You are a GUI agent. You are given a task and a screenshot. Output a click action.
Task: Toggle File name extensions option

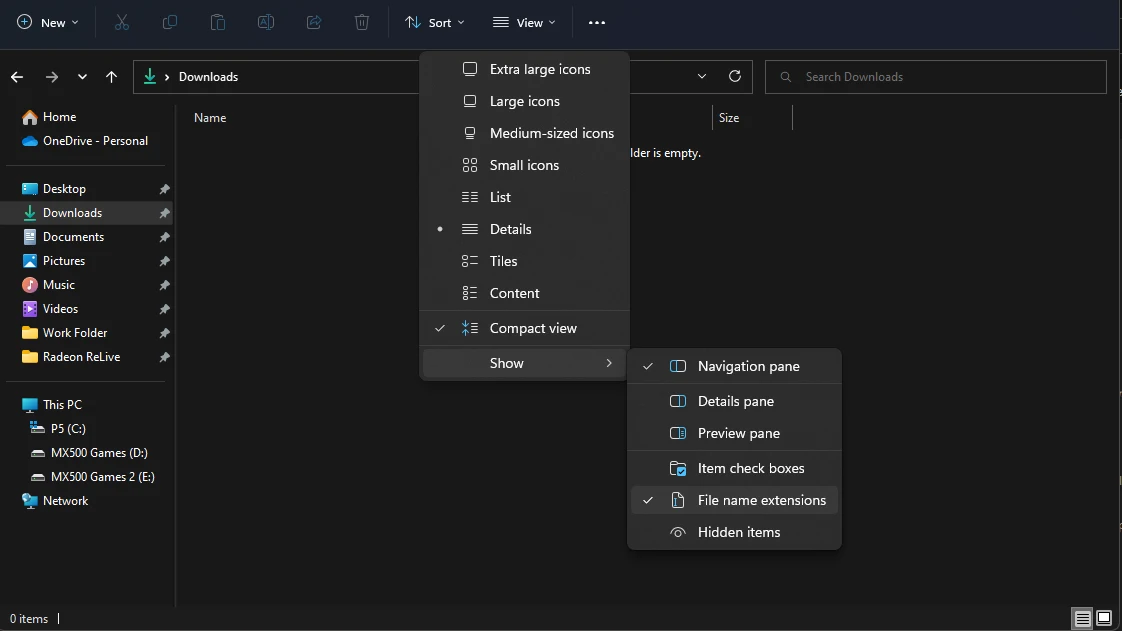pyautogui.click(x=761, y=500)
